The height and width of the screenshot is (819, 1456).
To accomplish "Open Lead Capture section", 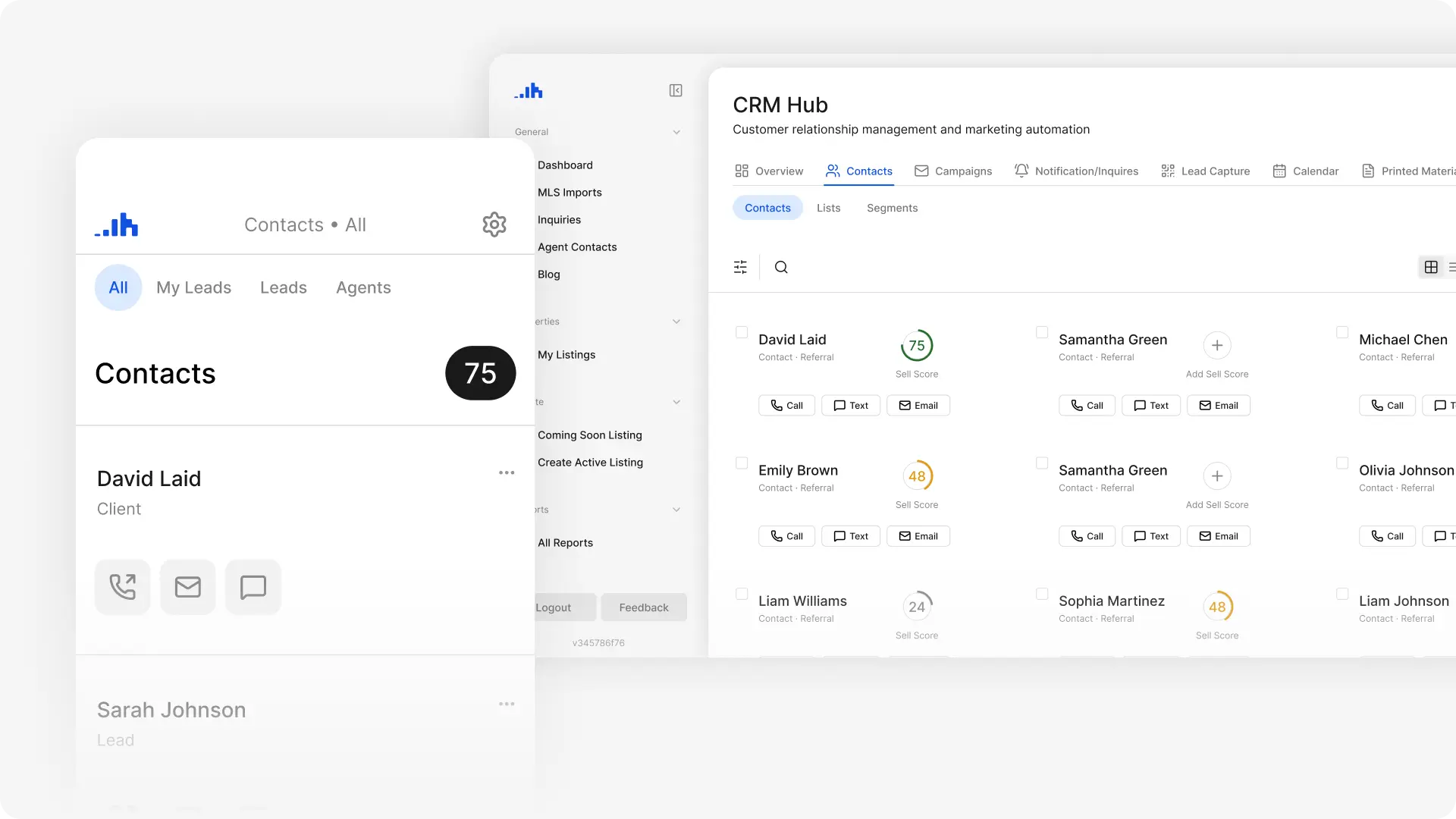I will point(1206,171).
